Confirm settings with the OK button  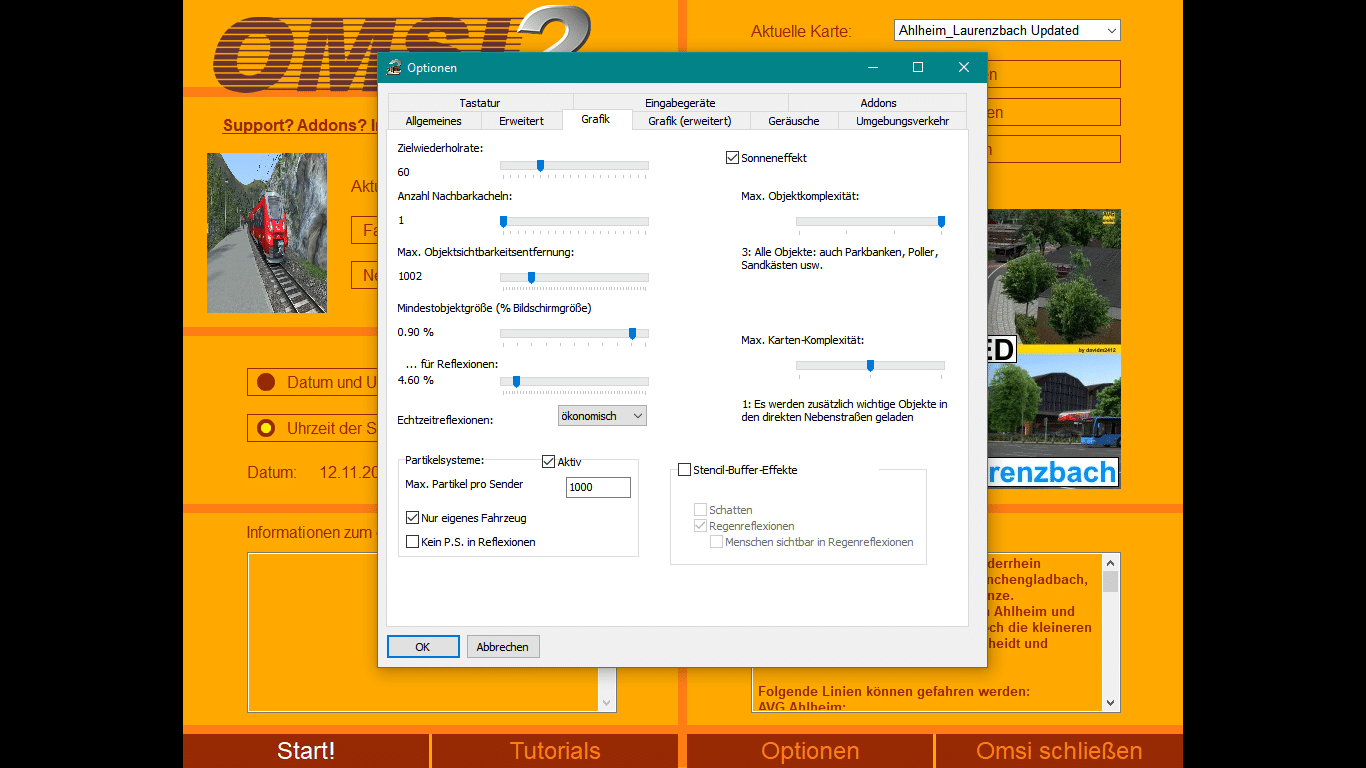click(x=423, y=647)
